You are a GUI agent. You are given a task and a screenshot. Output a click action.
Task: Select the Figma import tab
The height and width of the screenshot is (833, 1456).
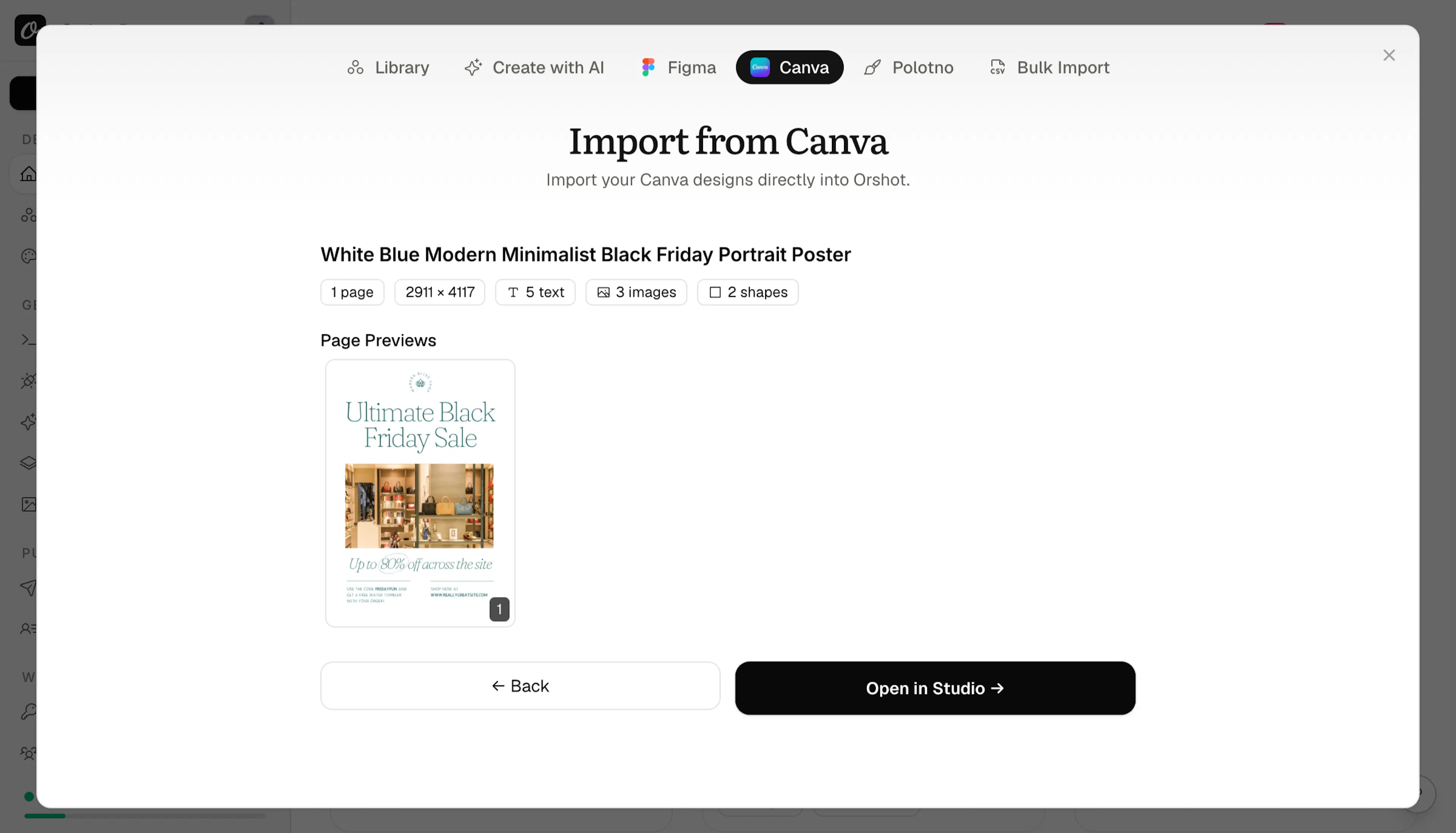tap(678, 67)
